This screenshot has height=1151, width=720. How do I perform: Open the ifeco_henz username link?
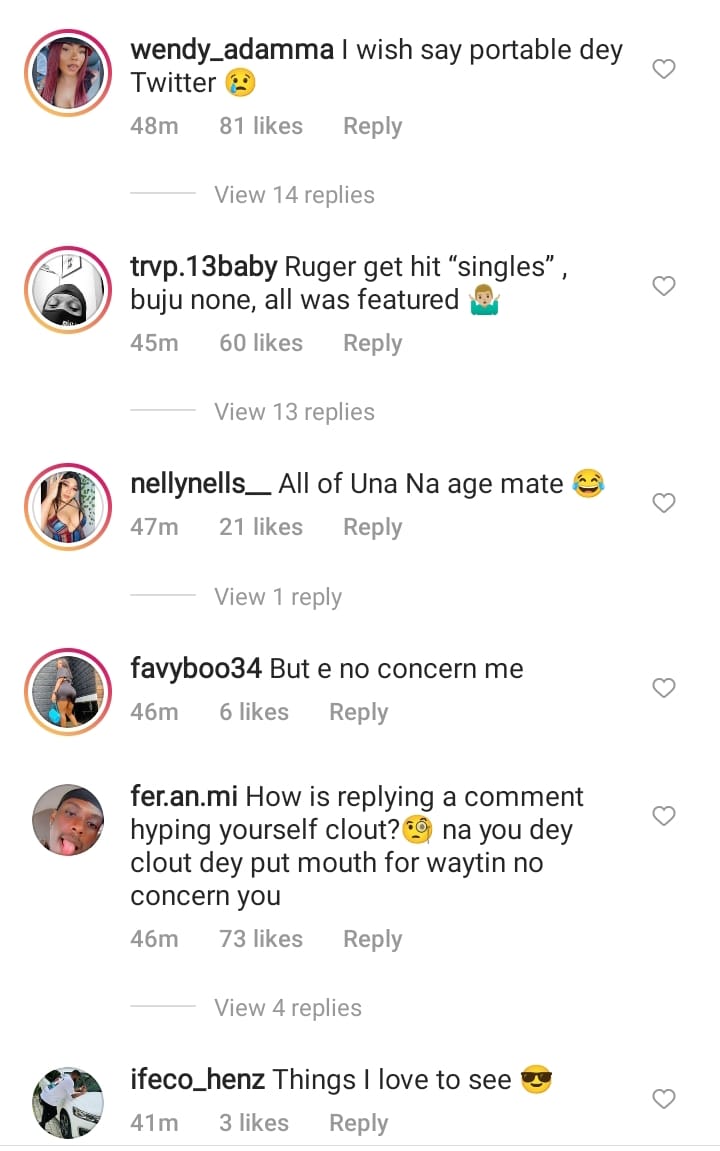click(197, 1080)
